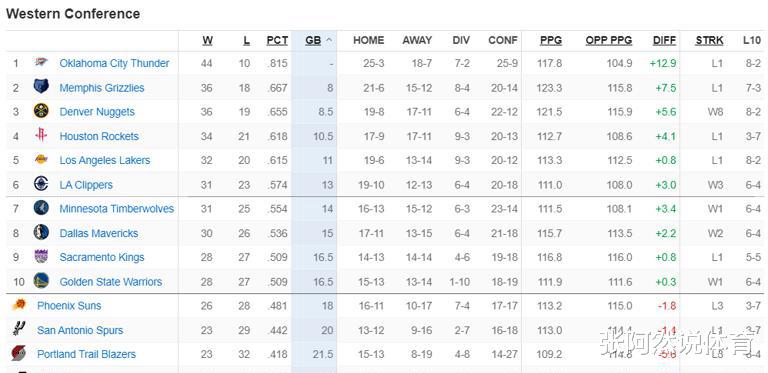Sort the table by STRK header
Screen dimensions: 768x373
click(x=709, y=41)
